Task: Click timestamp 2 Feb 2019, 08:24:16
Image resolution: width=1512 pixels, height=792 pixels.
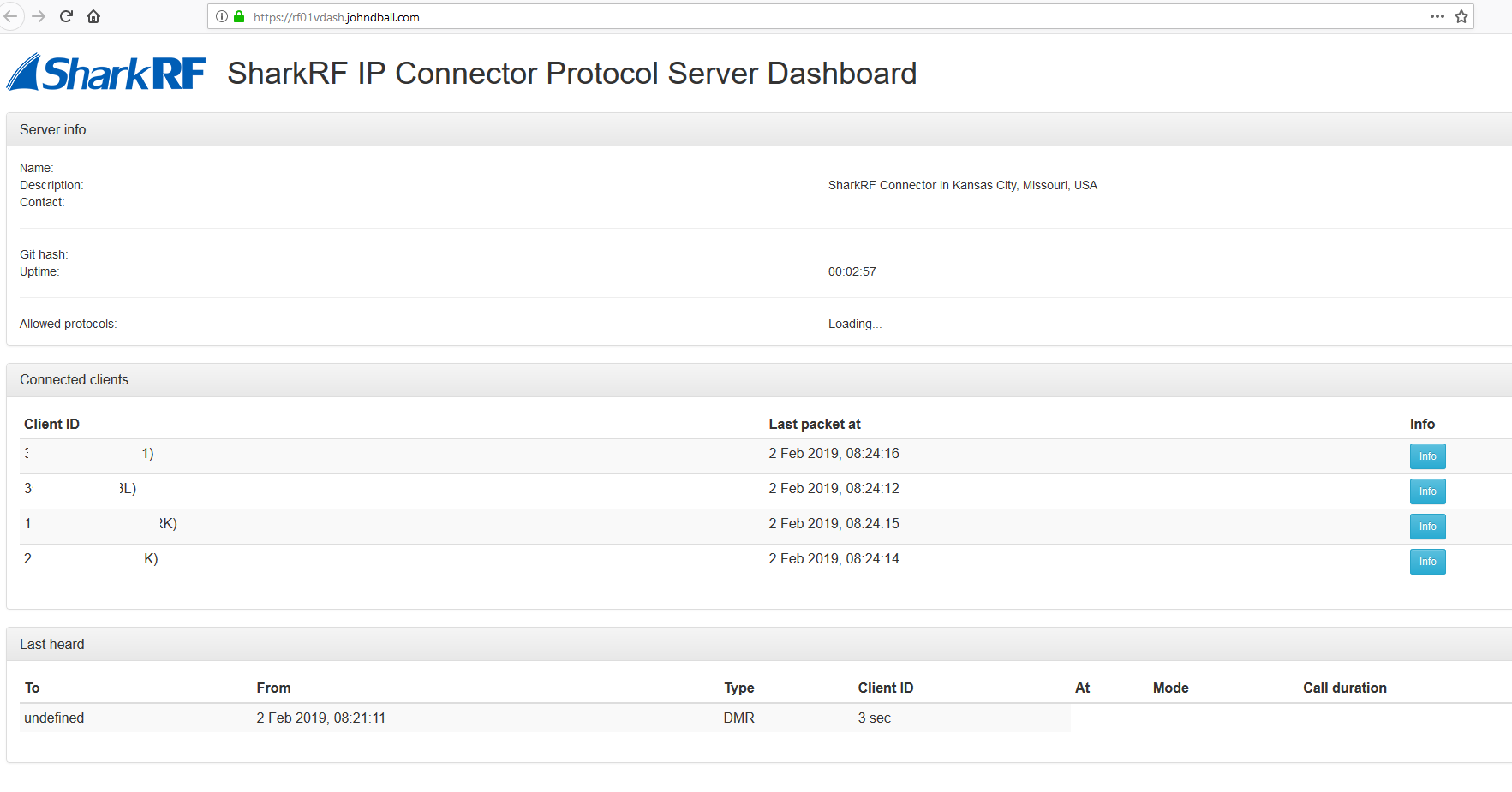Action: click(834, 453)
